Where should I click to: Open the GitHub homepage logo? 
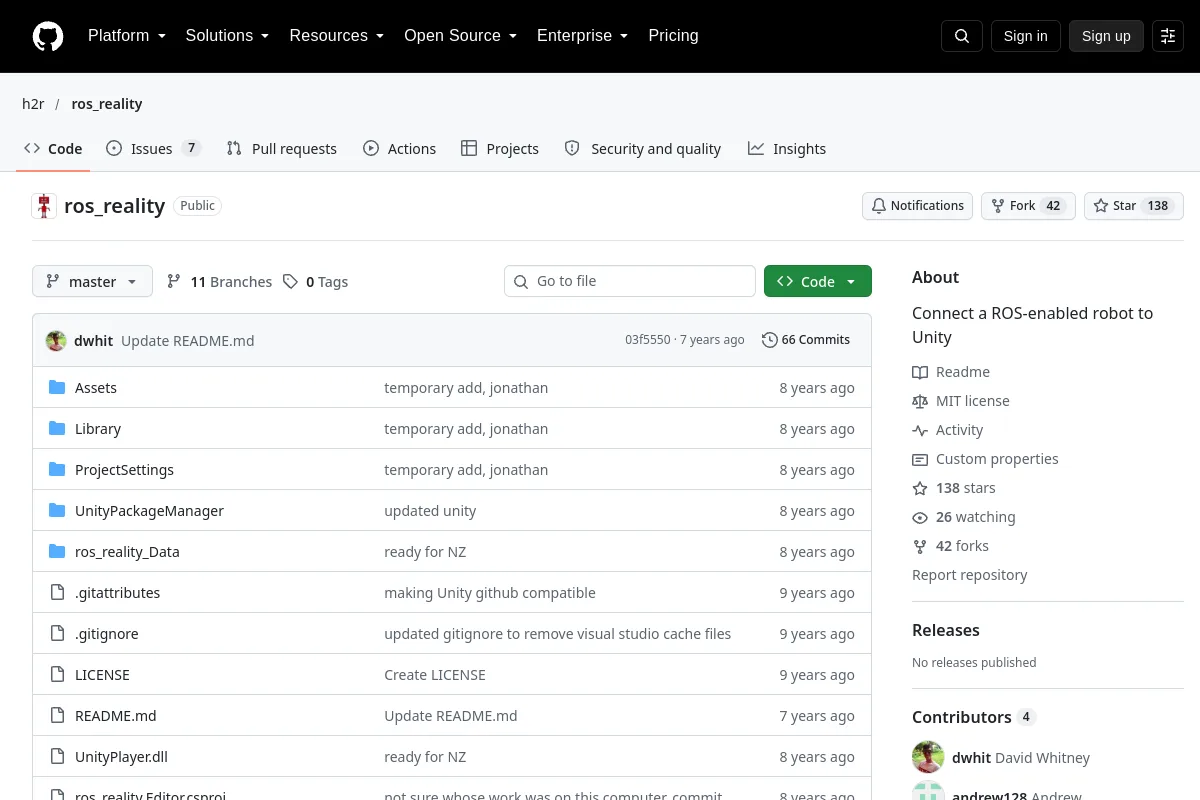click(48, 36)
